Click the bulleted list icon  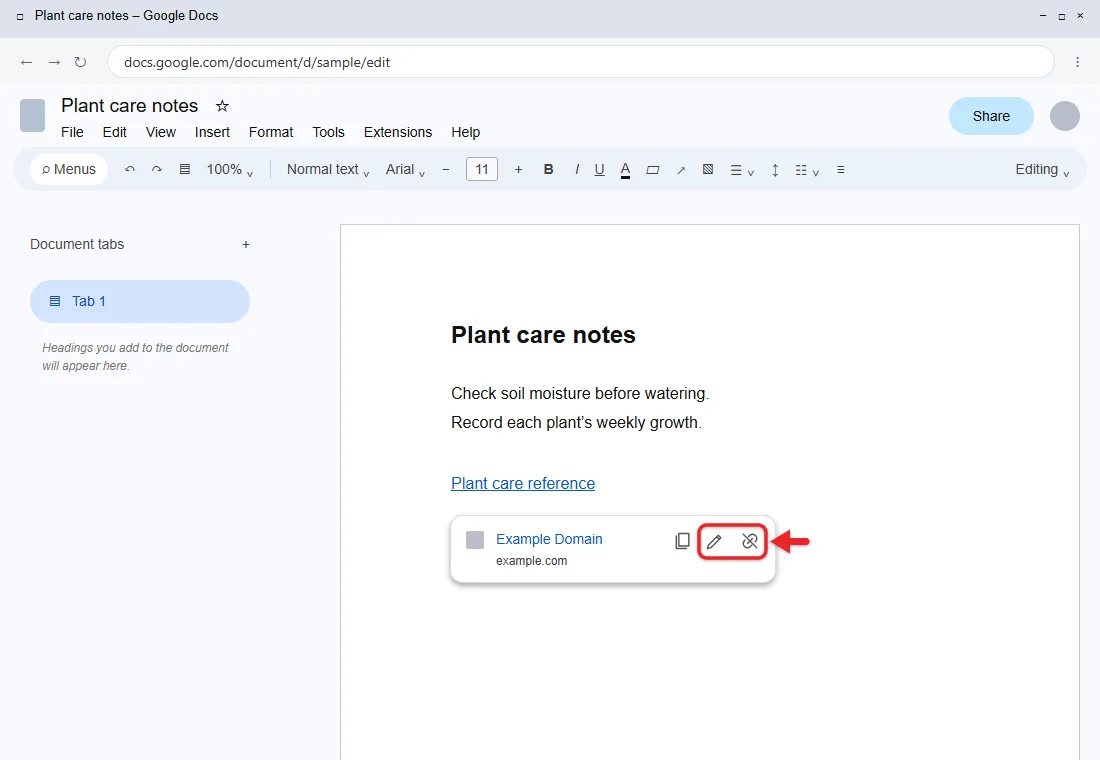click(x=840, y=170)
